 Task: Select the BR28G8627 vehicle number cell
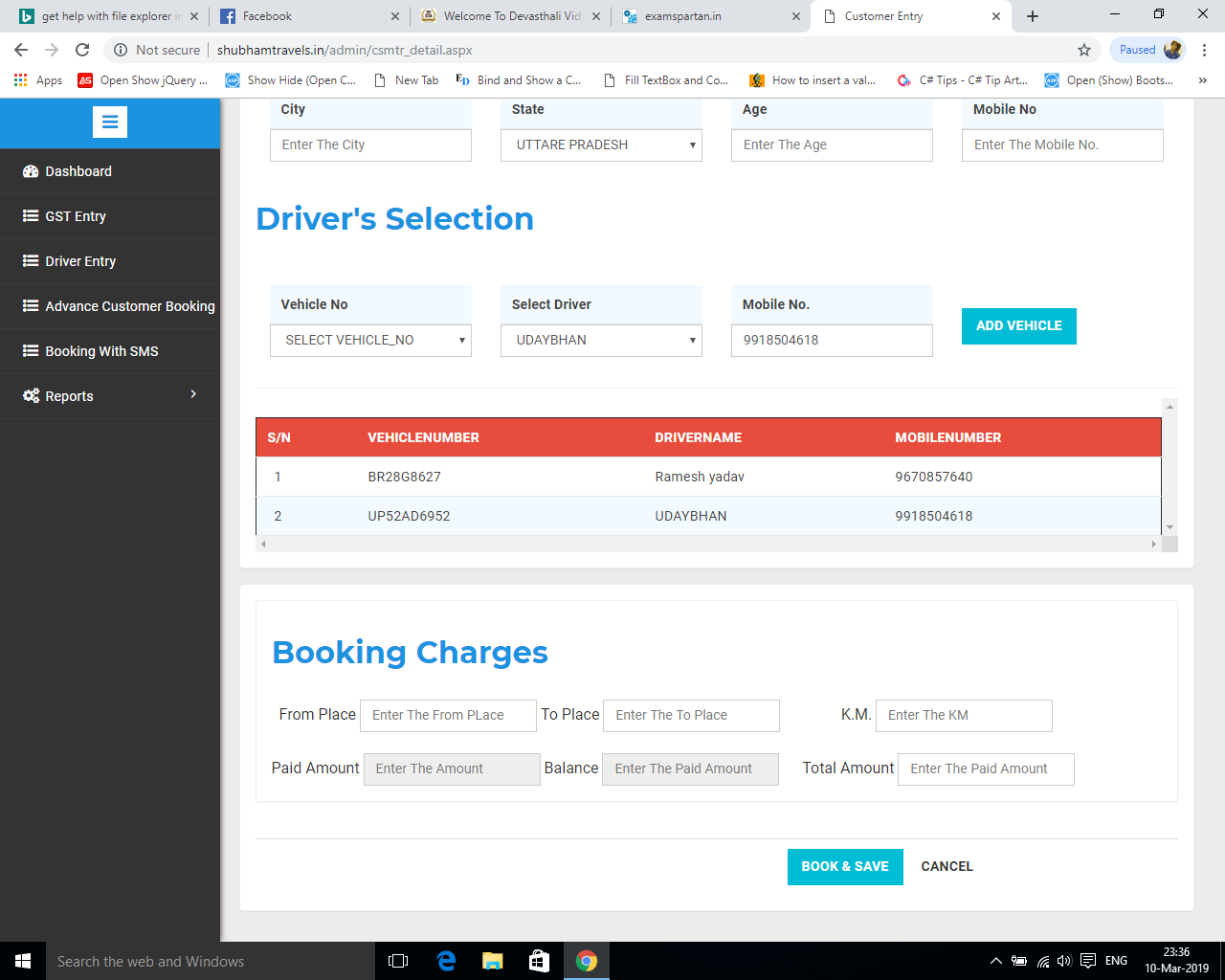point(404,477)
